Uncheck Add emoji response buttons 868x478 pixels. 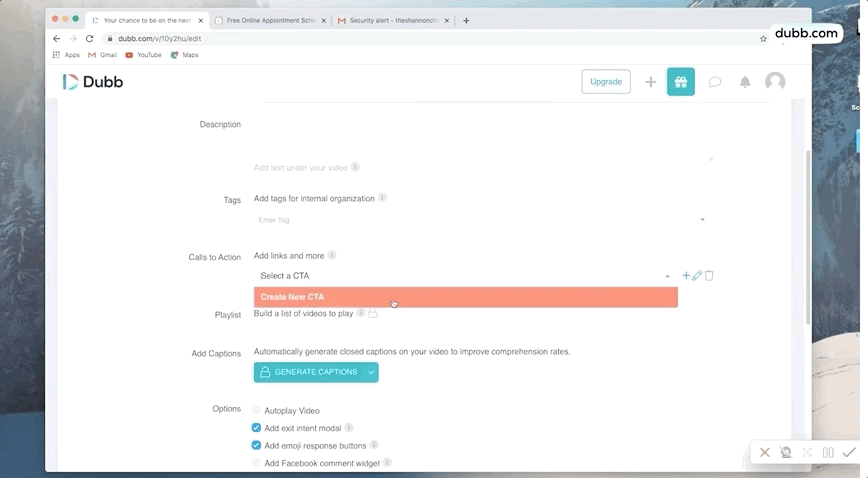pos(256,445)
